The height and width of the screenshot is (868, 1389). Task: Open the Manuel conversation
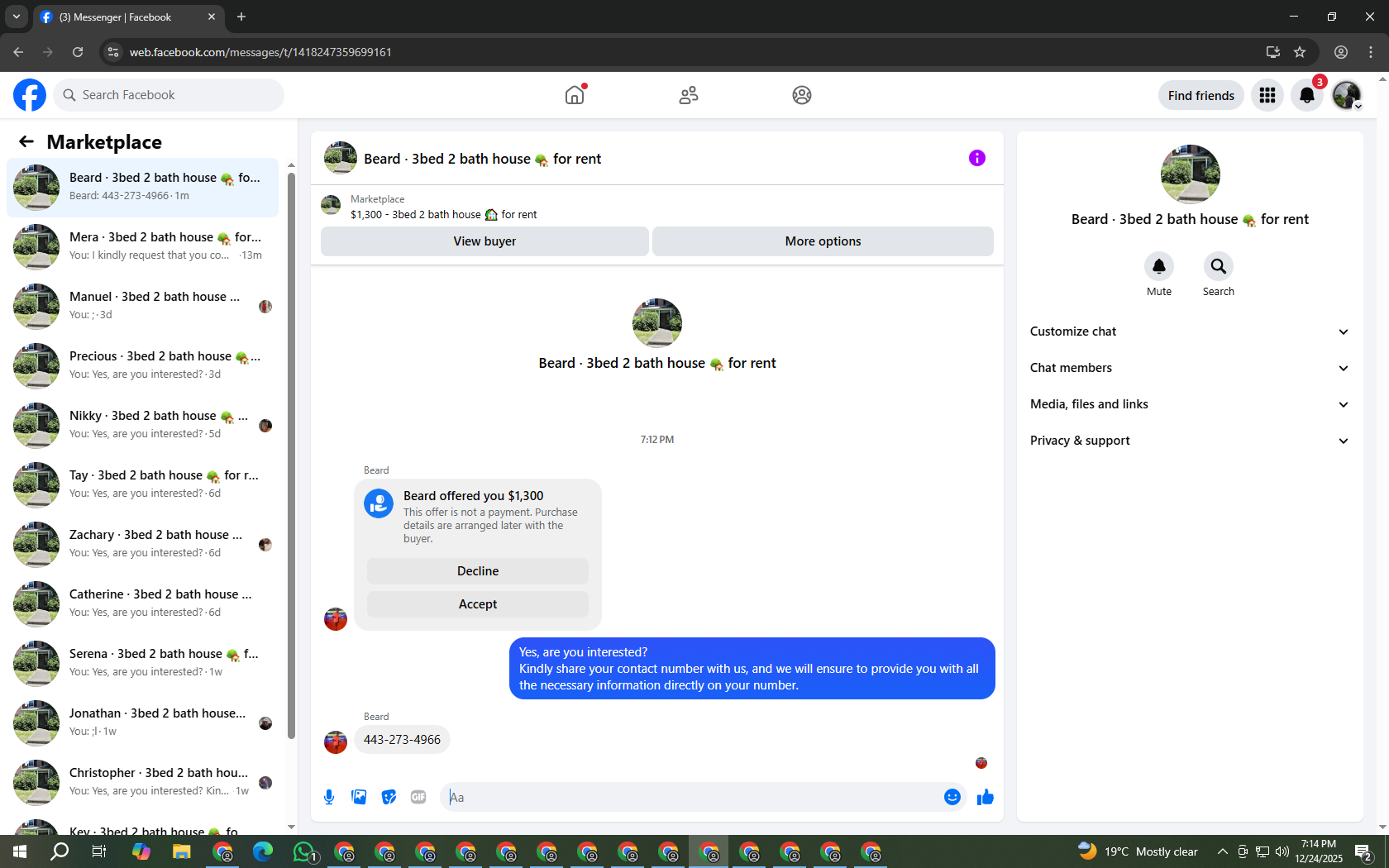pos(142,306)
